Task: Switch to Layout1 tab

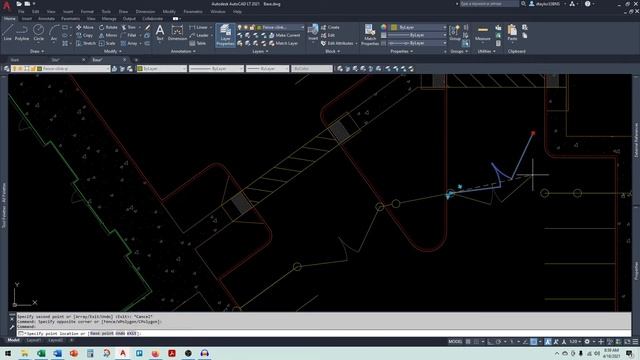Action: coord(33,340)
